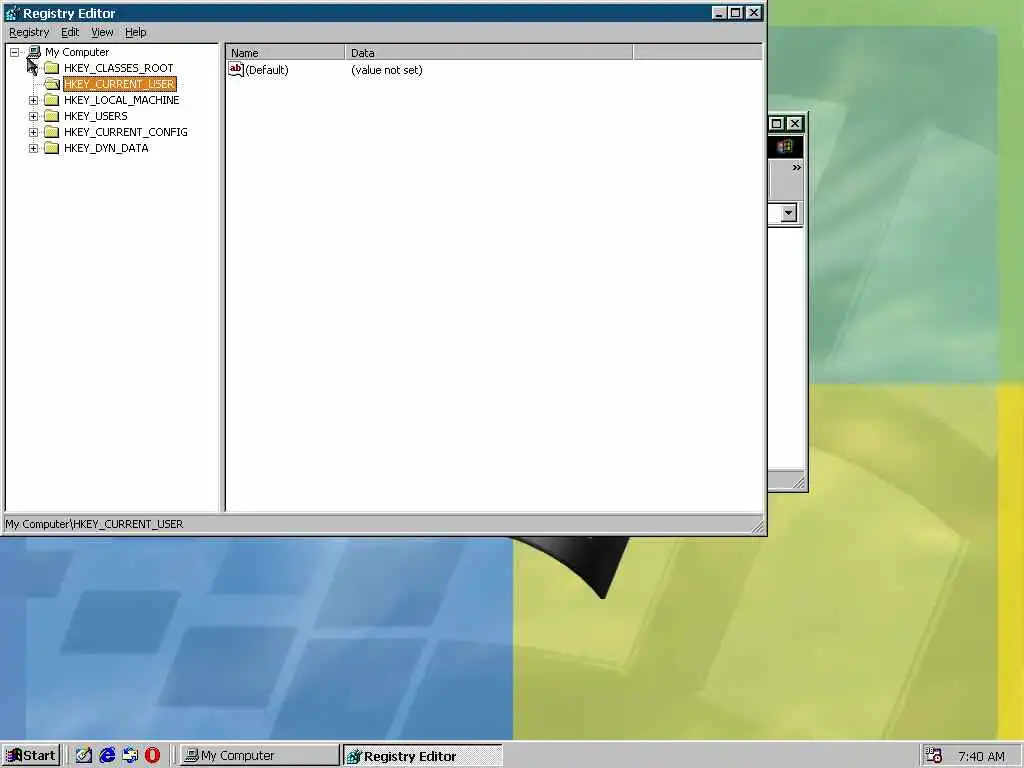1024x768 pixels.
Task: Open the View menu
Action: (102, 32)
